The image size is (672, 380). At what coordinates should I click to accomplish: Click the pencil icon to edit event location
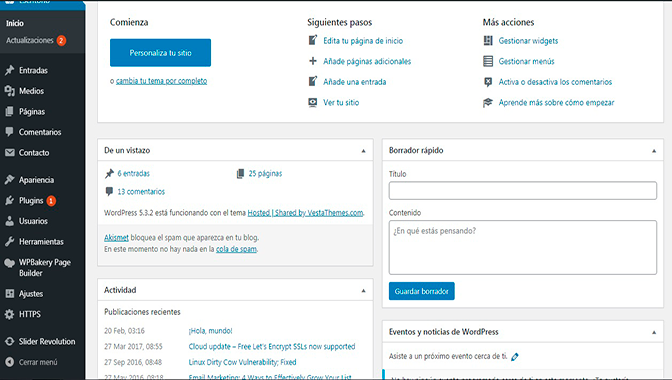[x=515, y=356]
